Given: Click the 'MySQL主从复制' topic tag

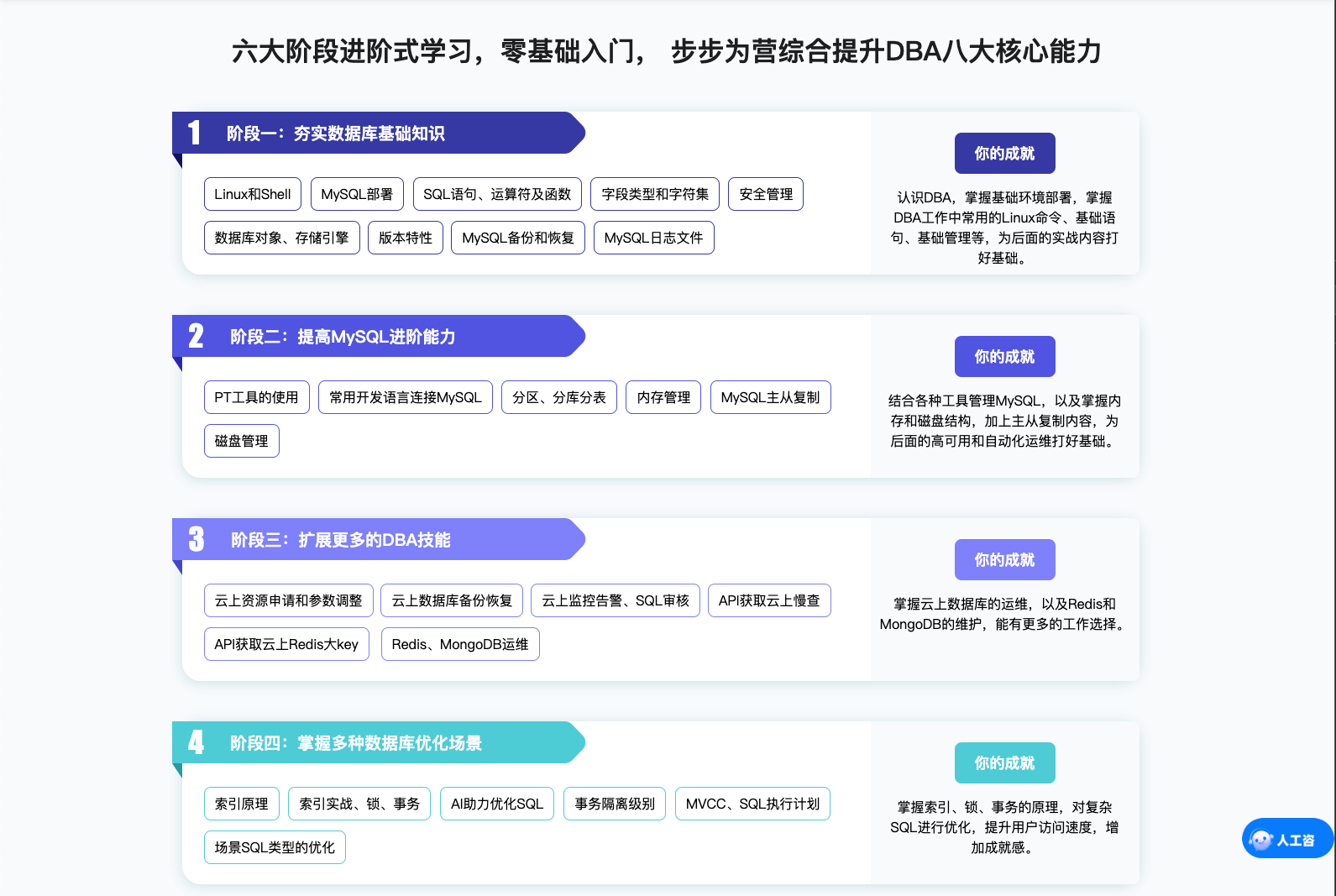Looking at the screenshot, I should 770,397.
